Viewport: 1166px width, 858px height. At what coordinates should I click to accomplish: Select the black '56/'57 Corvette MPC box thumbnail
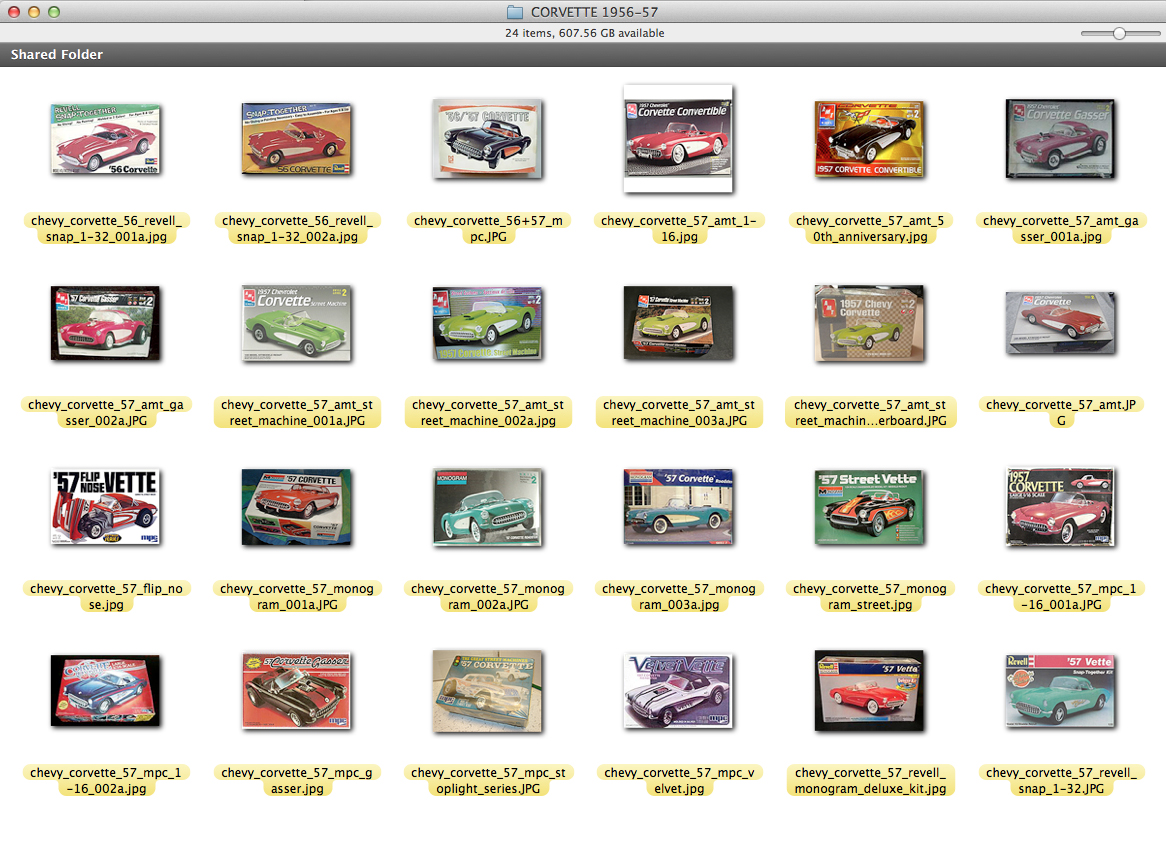pos(488,139)
